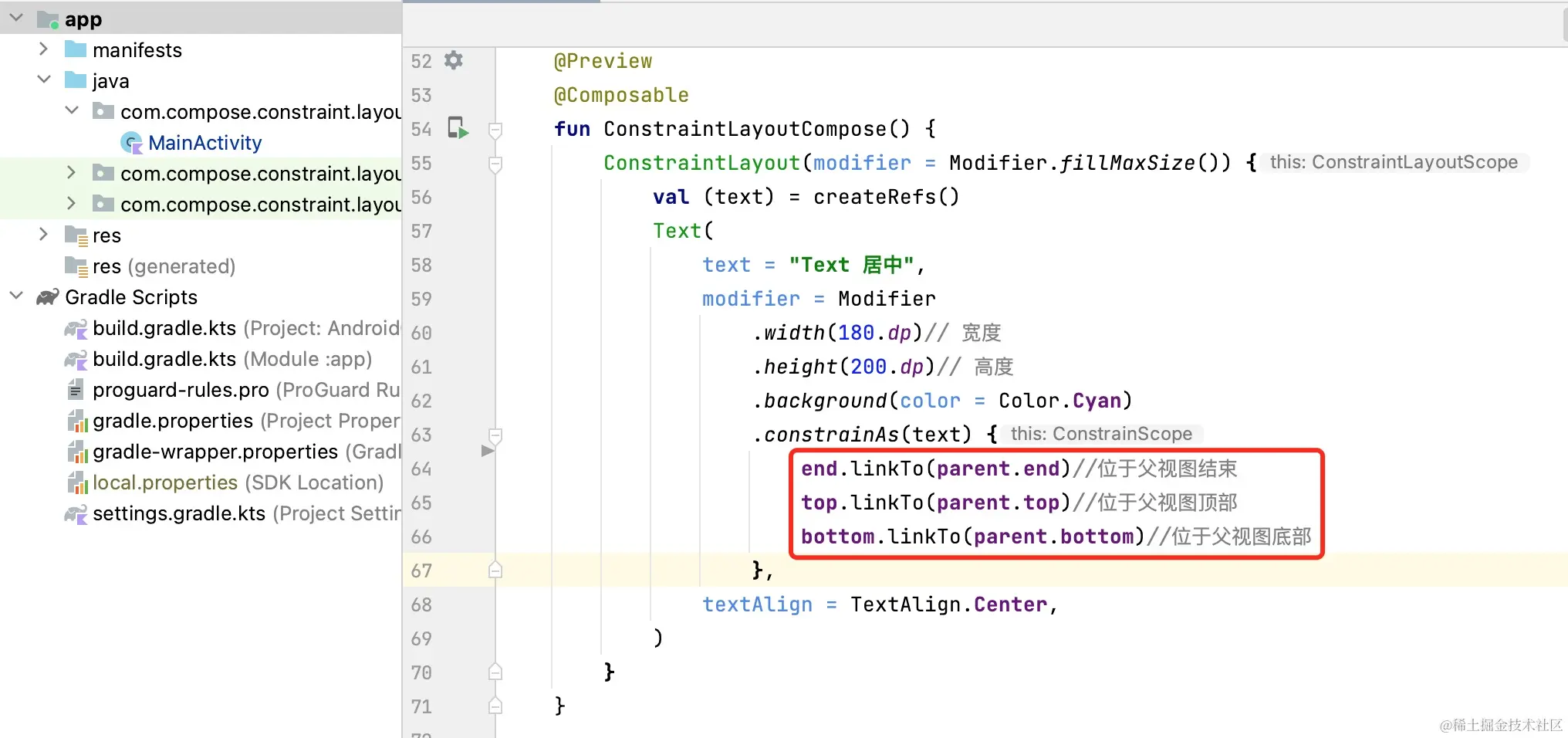Fold the ConstraintLayout block at line 55
1568x738 pixels.
click(x=495, y=164)
